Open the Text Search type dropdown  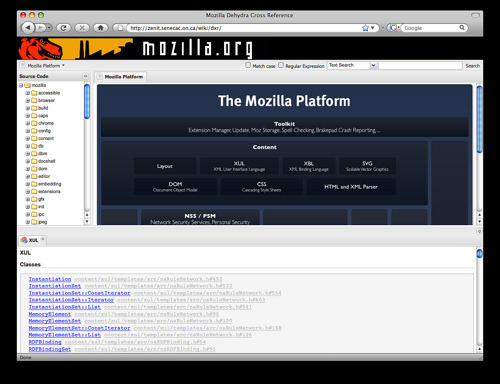373,65
